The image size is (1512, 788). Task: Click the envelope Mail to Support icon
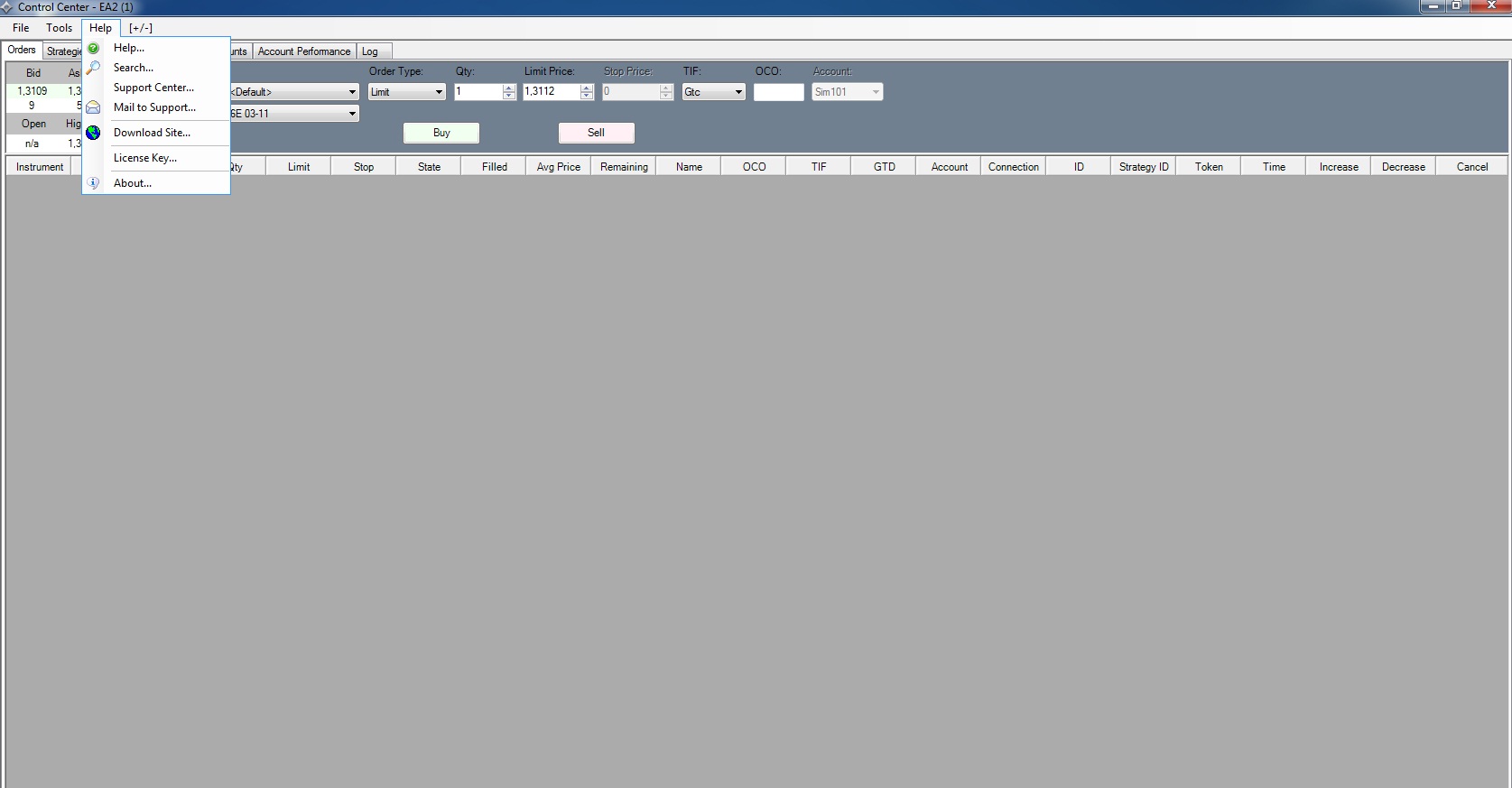tap(93, 107)
